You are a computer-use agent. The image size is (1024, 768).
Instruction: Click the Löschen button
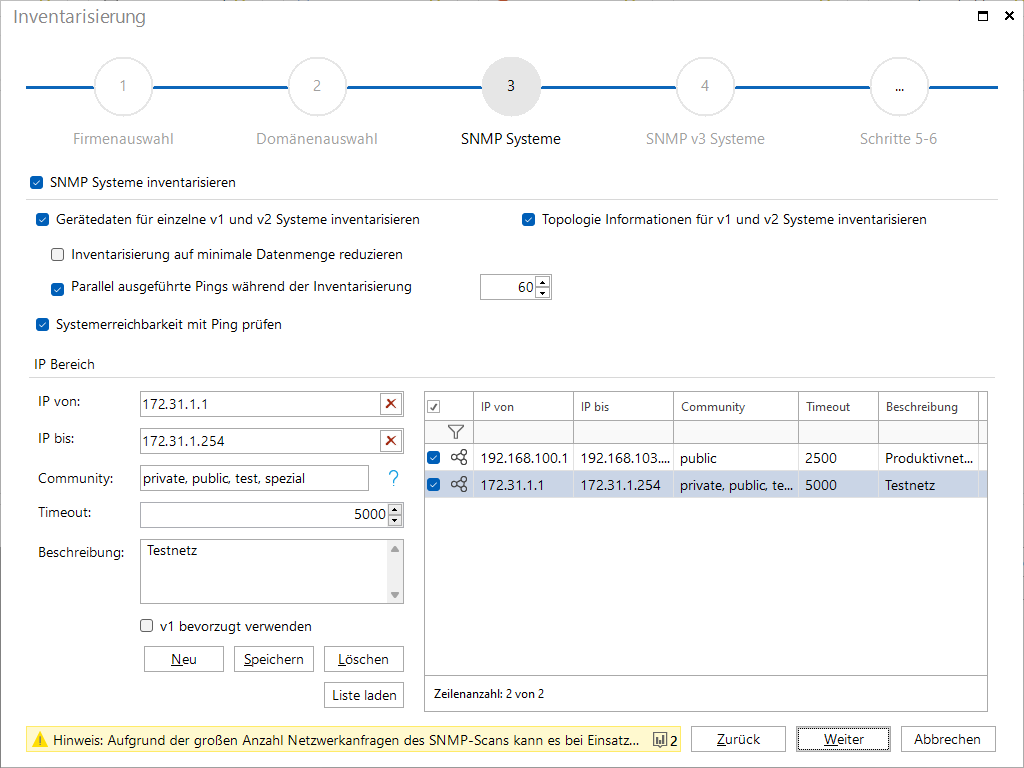point(364,659)
